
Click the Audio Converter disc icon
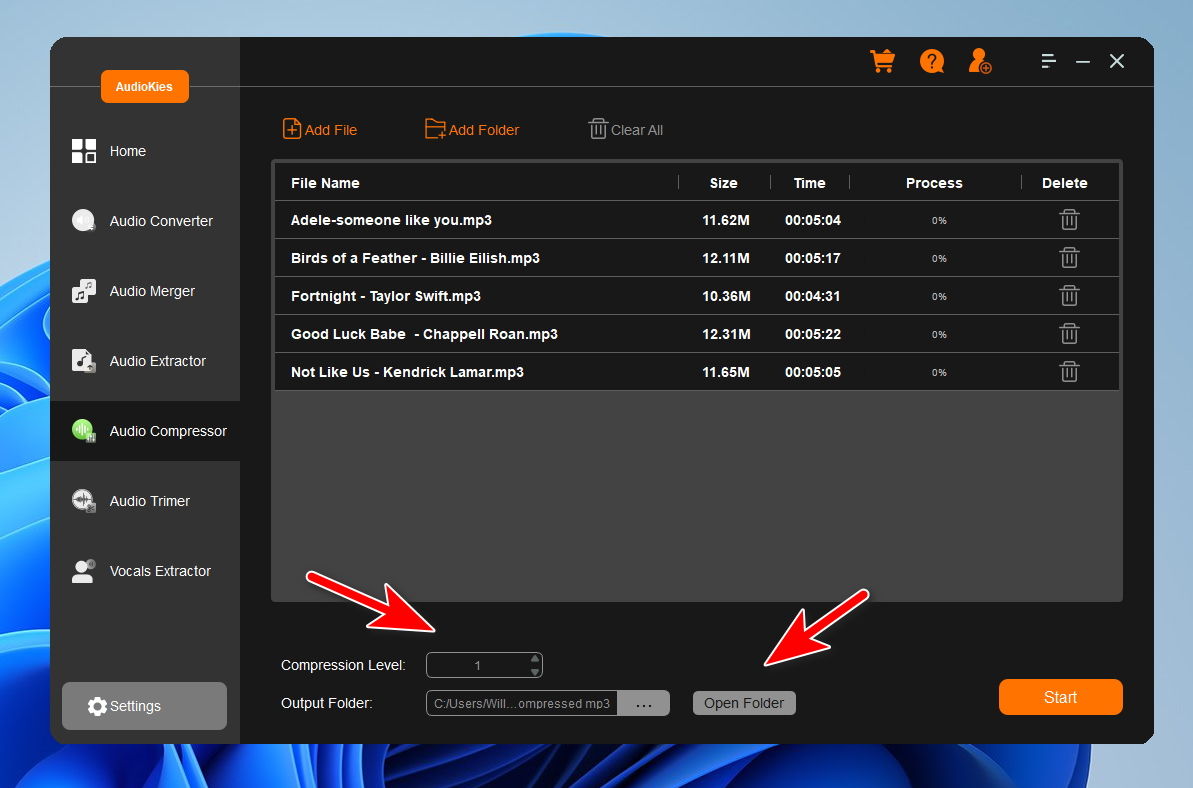click(x=84, y=221)
